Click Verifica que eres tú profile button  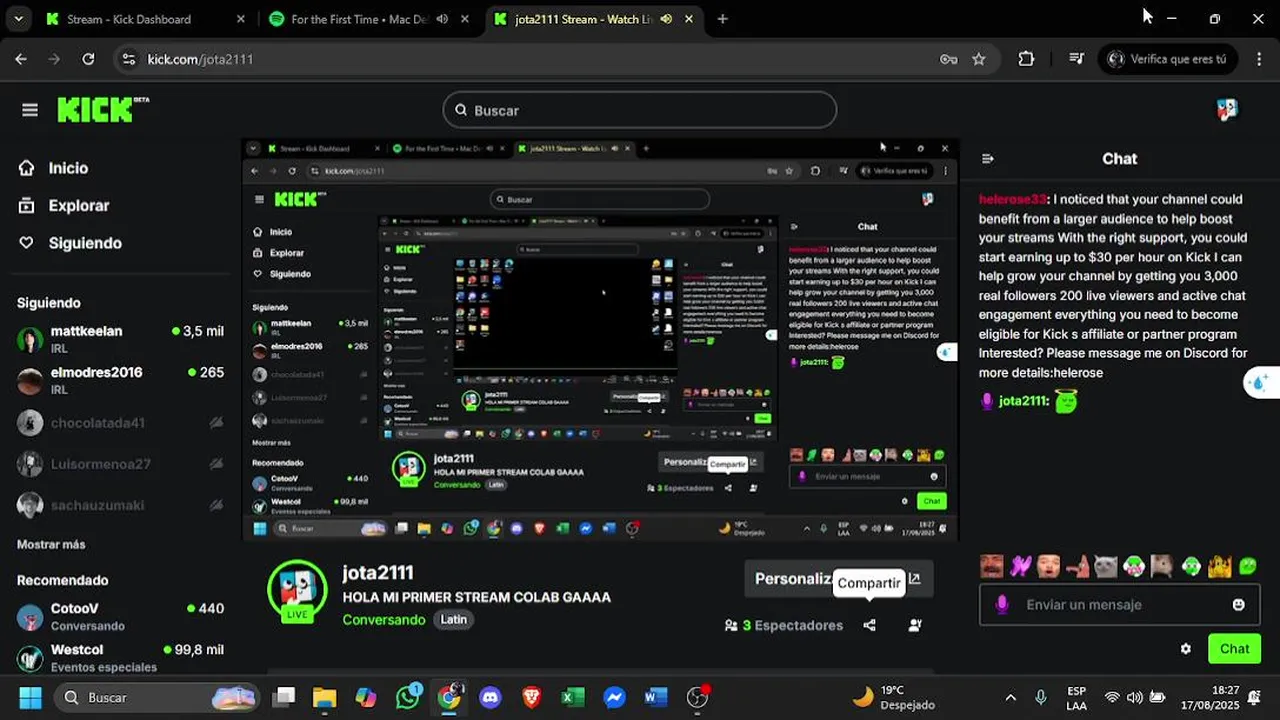tap(1167, 59)
